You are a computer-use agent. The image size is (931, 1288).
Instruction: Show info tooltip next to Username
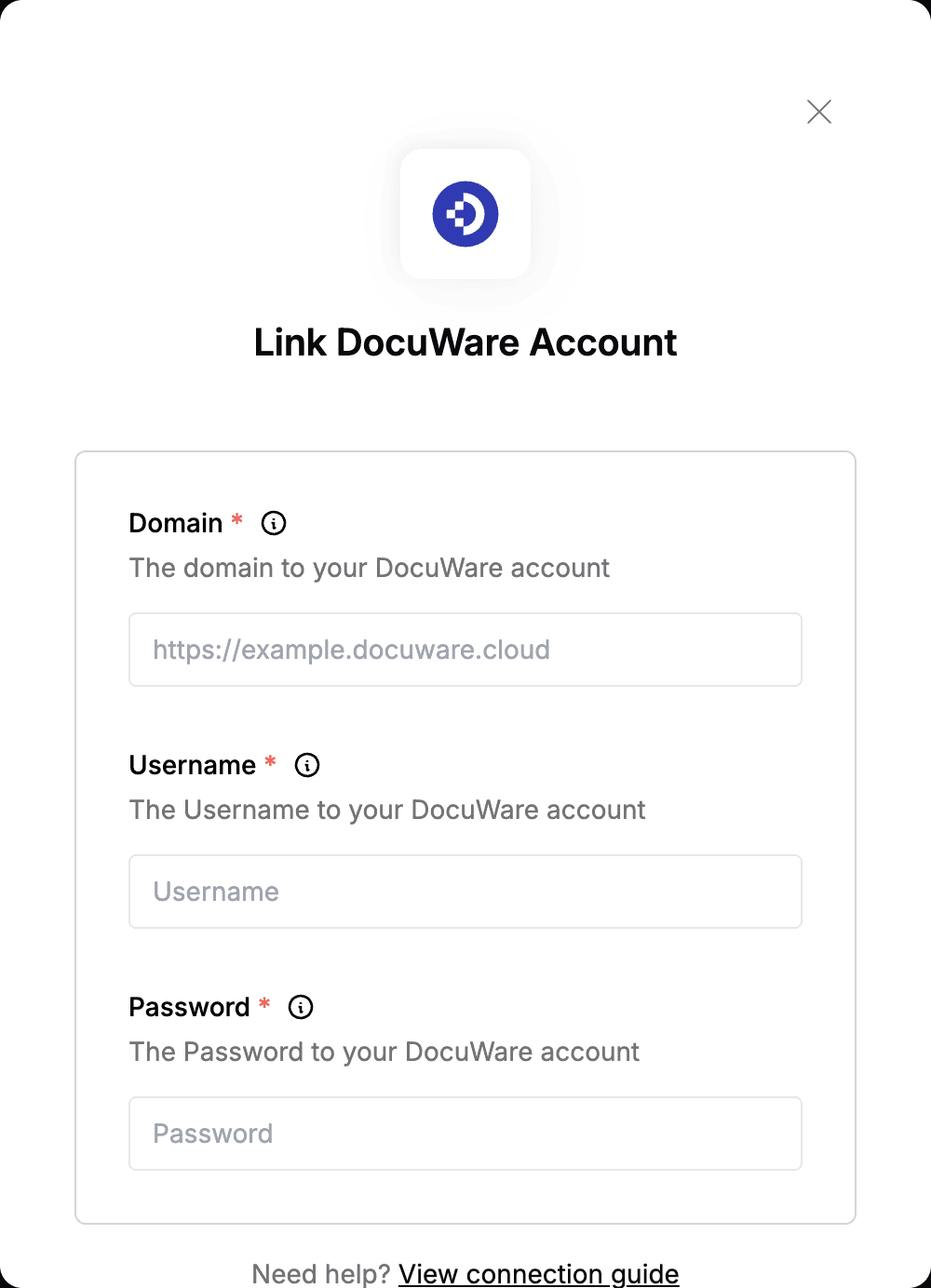point(307,765)
